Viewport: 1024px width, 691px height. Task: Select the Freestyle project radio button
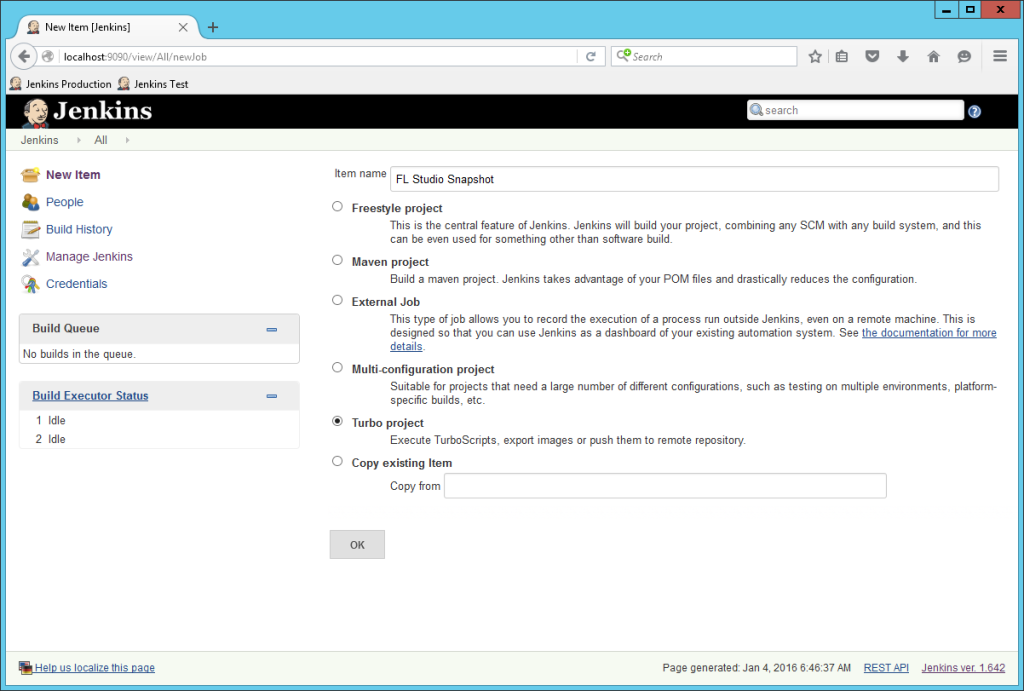coord(337,205)
